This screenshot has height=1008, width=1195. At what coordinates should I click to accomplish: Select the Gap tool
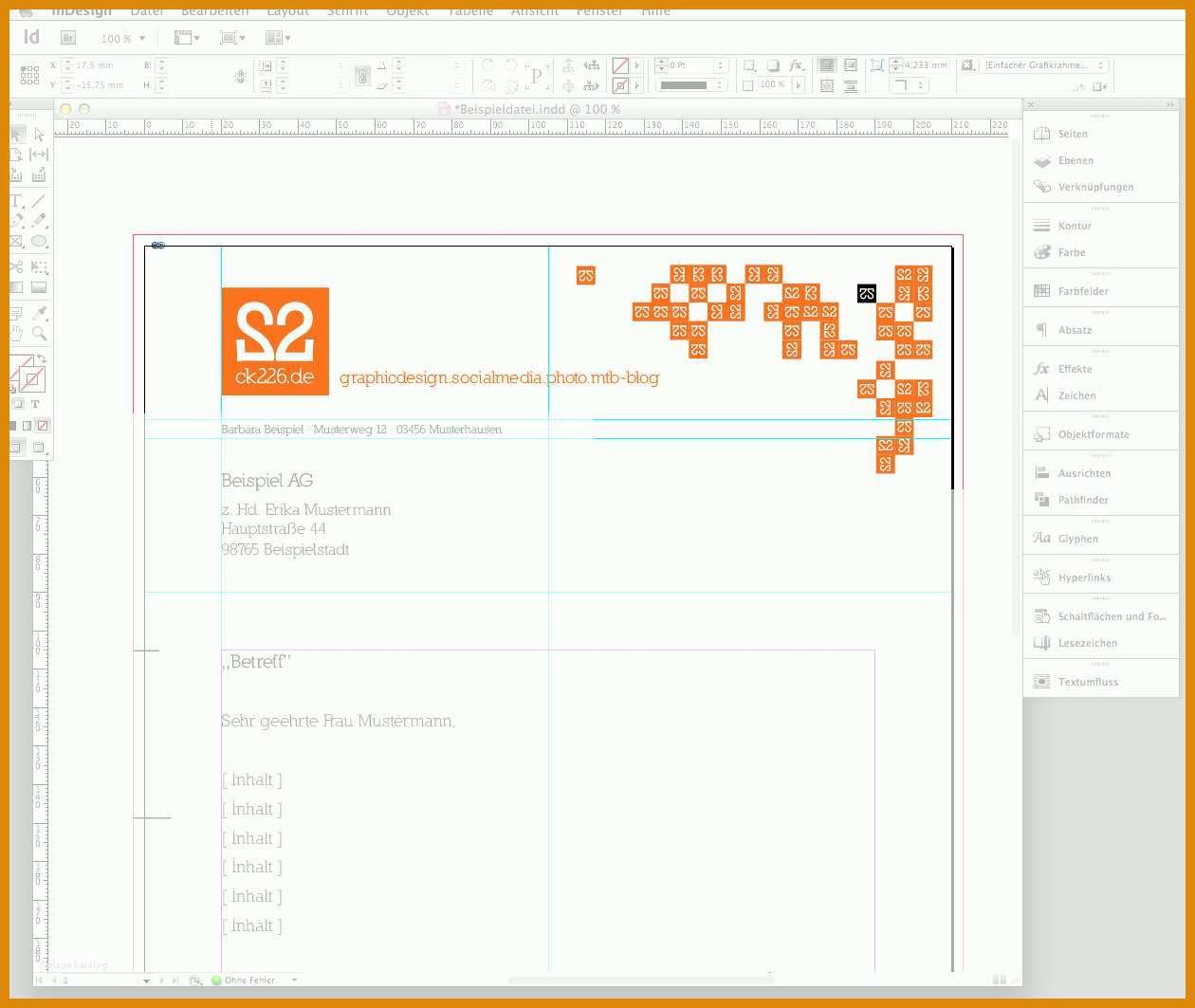click(39, 155)
